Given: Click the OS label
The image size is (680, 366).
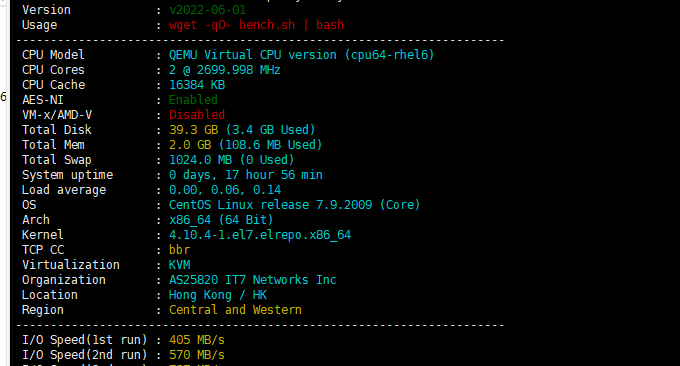Looking at the screenshot, I should pyautogui.click(x=29, y=205).
